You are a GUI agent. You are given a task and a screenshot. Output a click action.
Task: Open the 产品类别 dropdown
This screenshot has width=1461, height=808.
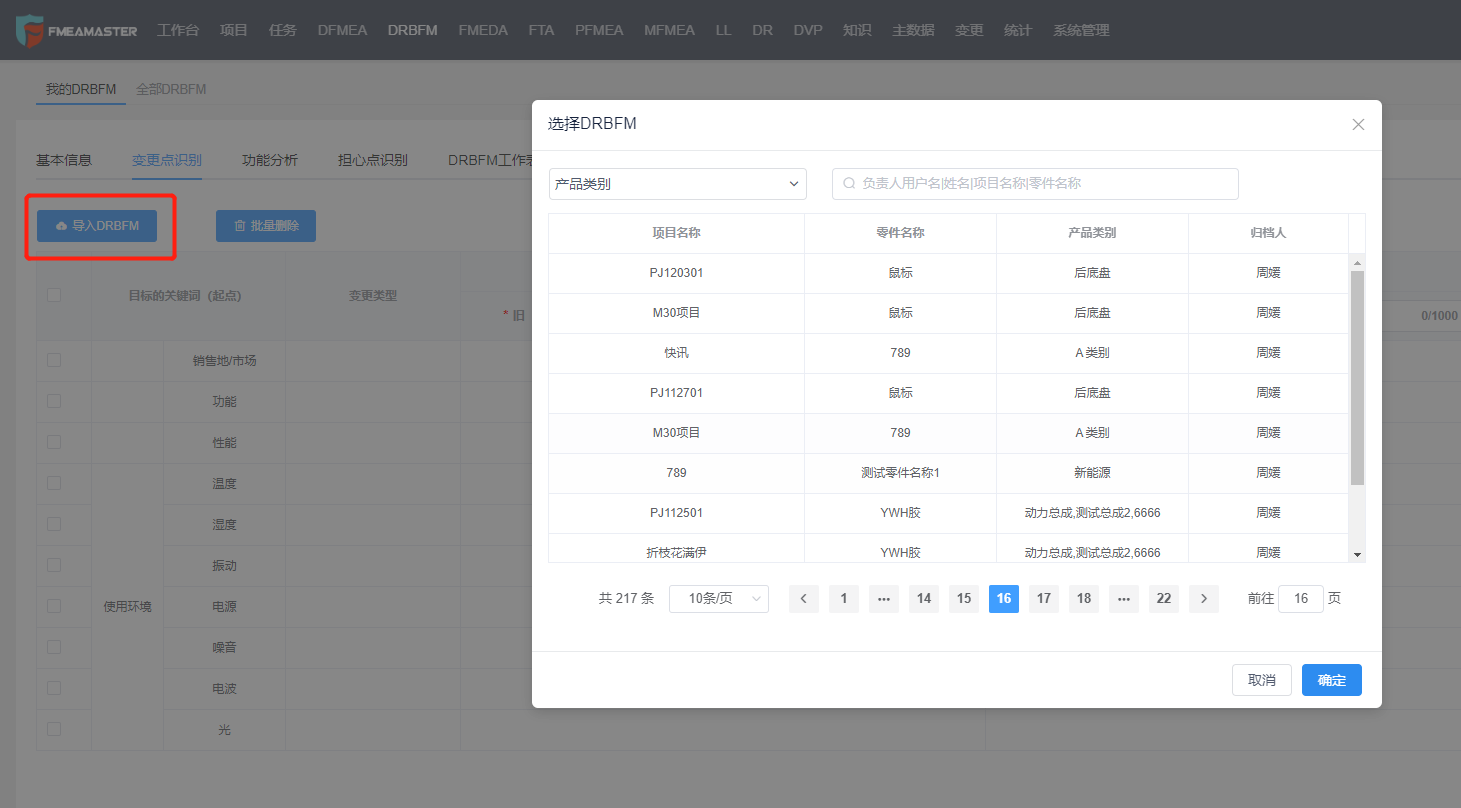click(x=678, y=184)
